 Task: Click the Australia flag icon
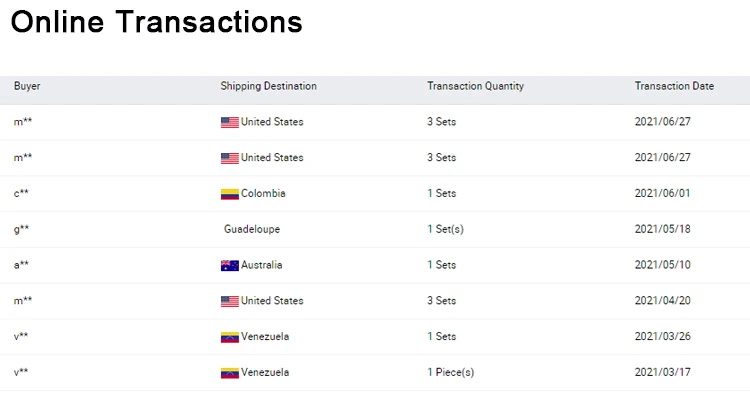click(x=230, y=265)
